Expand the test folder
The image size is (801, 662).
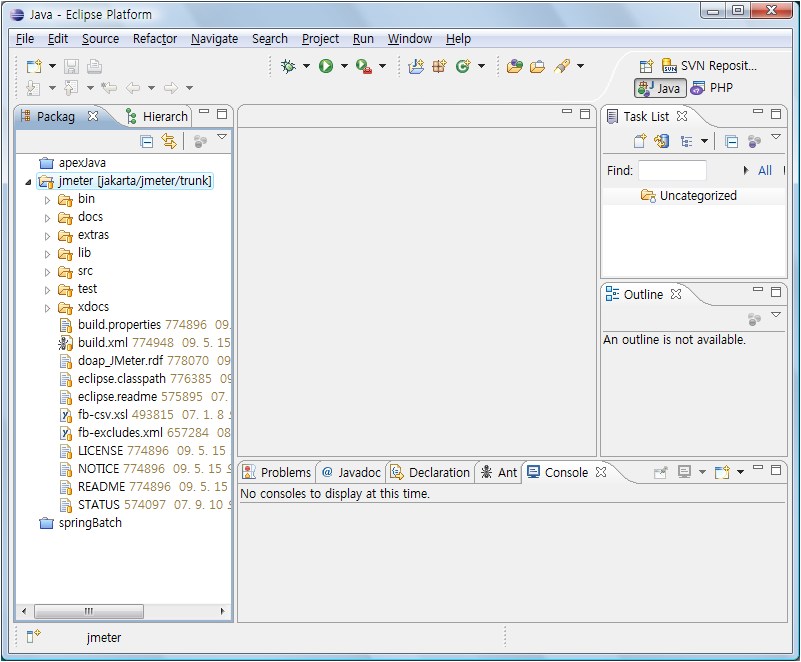point(48,290)
